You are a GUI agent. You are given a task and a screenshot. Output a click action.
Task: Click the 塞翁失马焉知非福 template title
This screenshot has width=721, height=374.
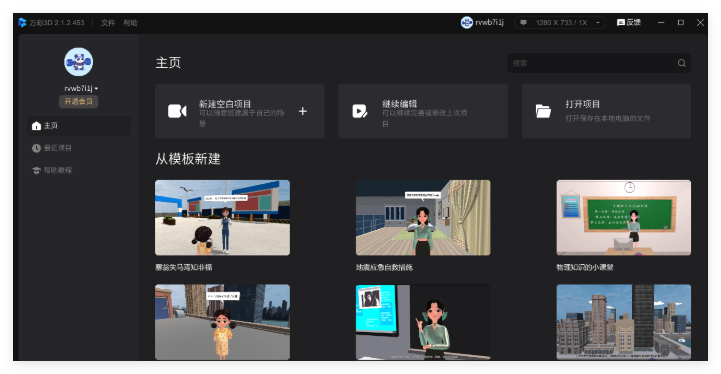tap(183, 267)
